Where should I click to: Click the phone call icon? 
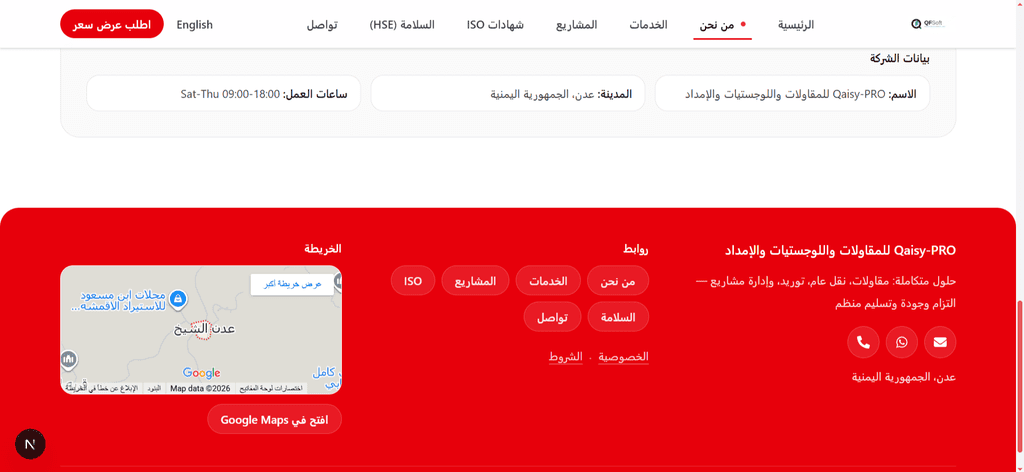click(x=863, y=342)
